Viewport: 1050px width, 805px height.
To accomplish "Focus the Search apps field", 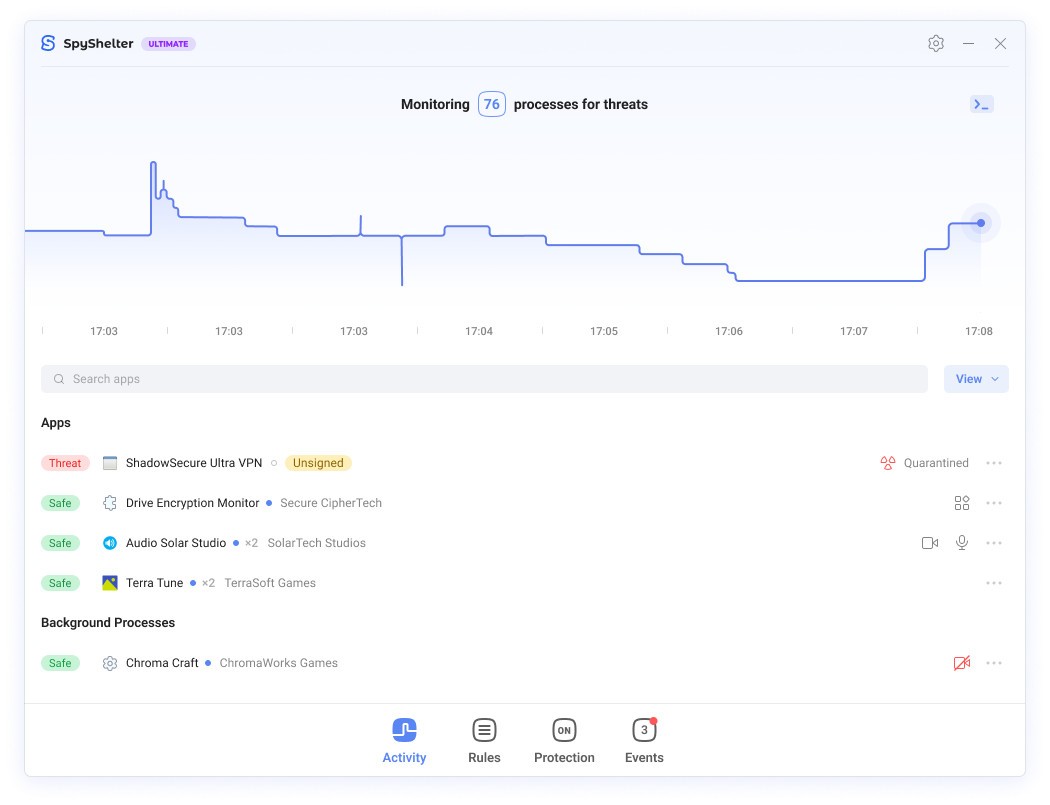I will point(484,379).
